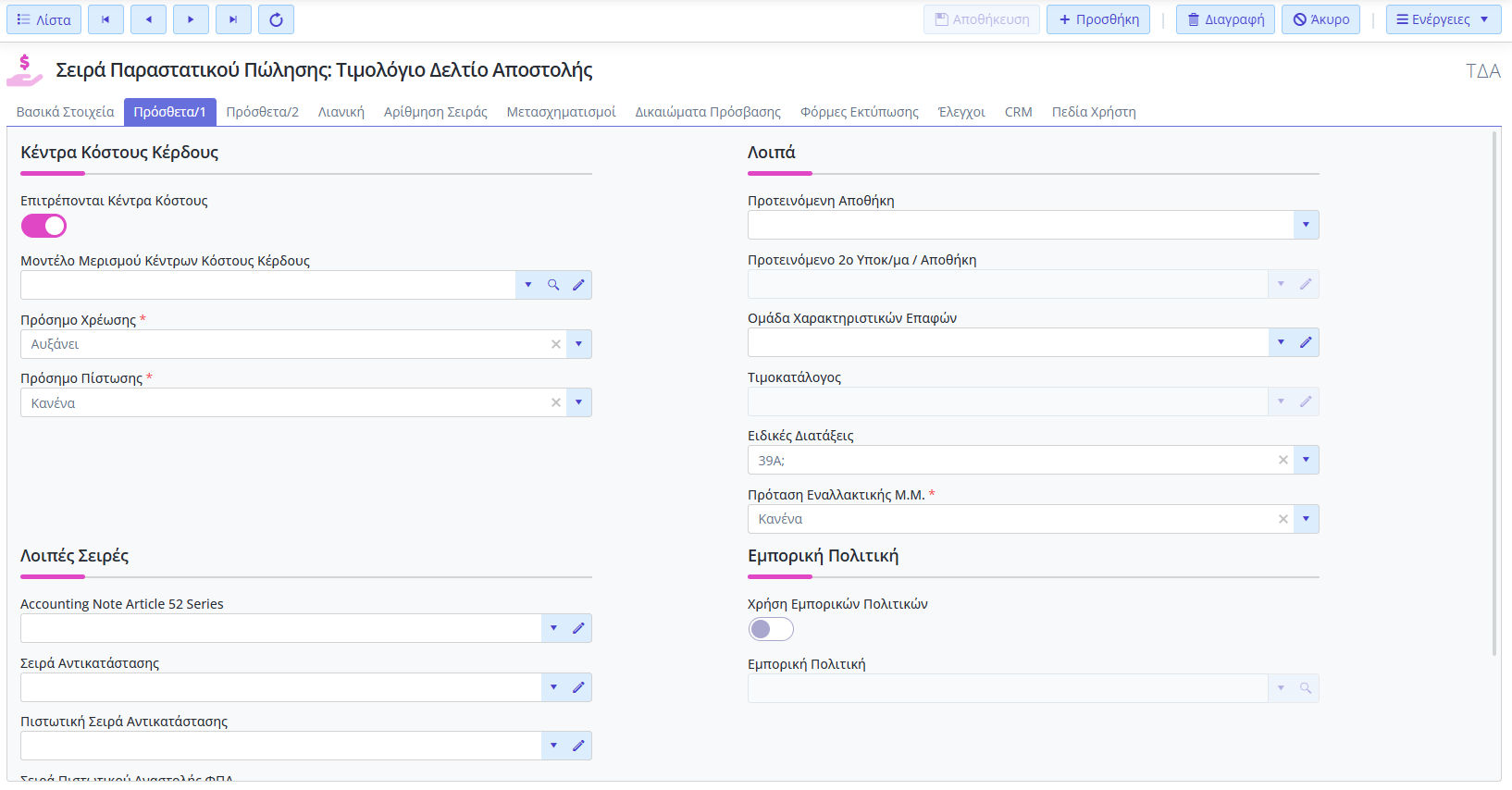1512x790 pixels.
Task: Open Προτεινόμενη Αποθήκη dropdown
Action: [1306, 225]
